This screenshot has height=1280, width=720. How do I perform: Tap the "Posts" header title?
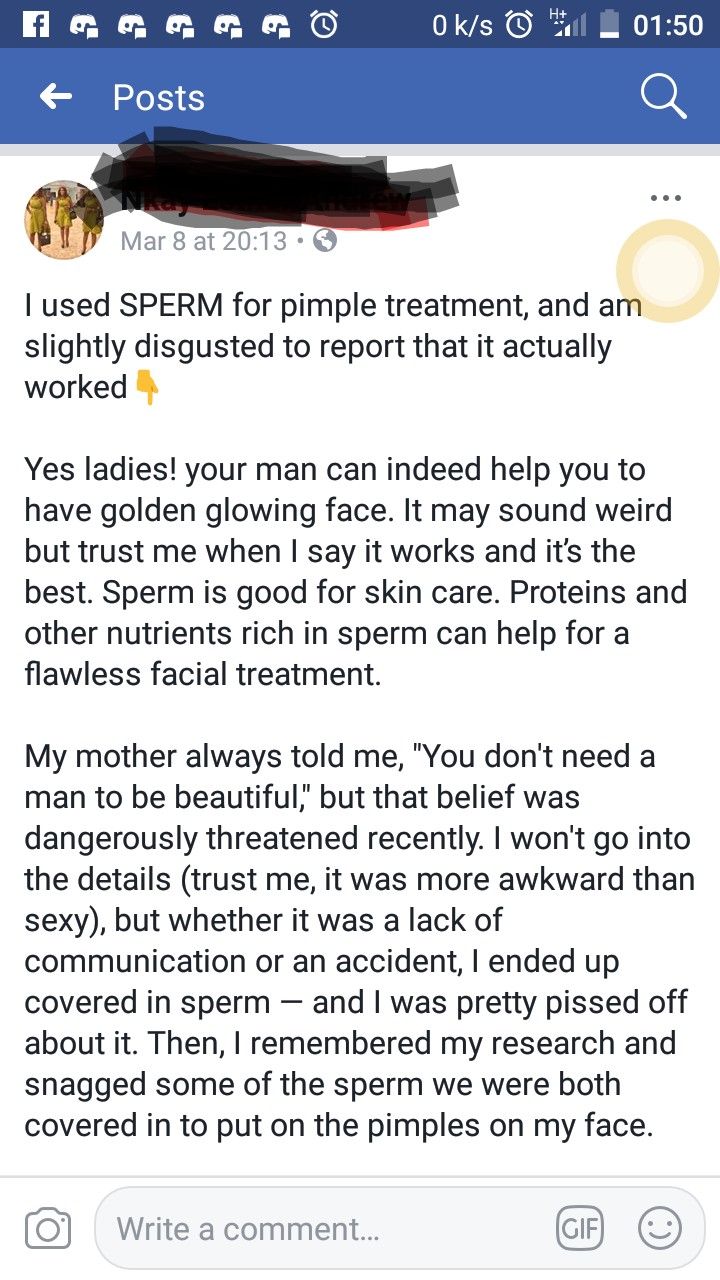pyautogui.click(x=158, y=97)
